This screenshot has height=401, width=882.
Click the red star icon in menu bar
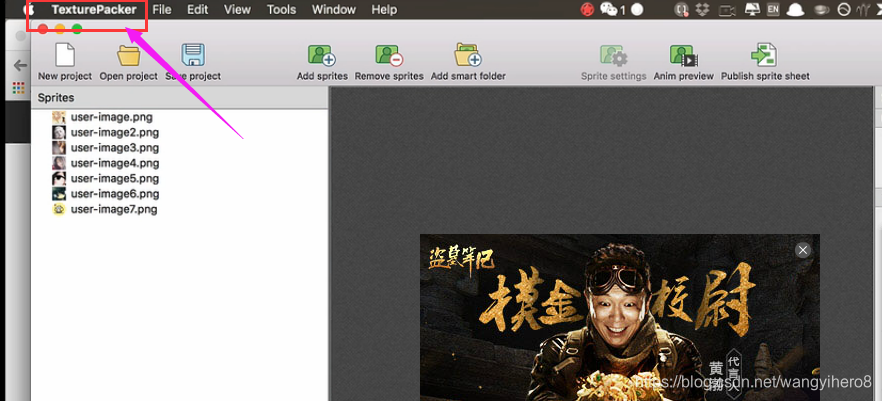(x=587, y=10)
